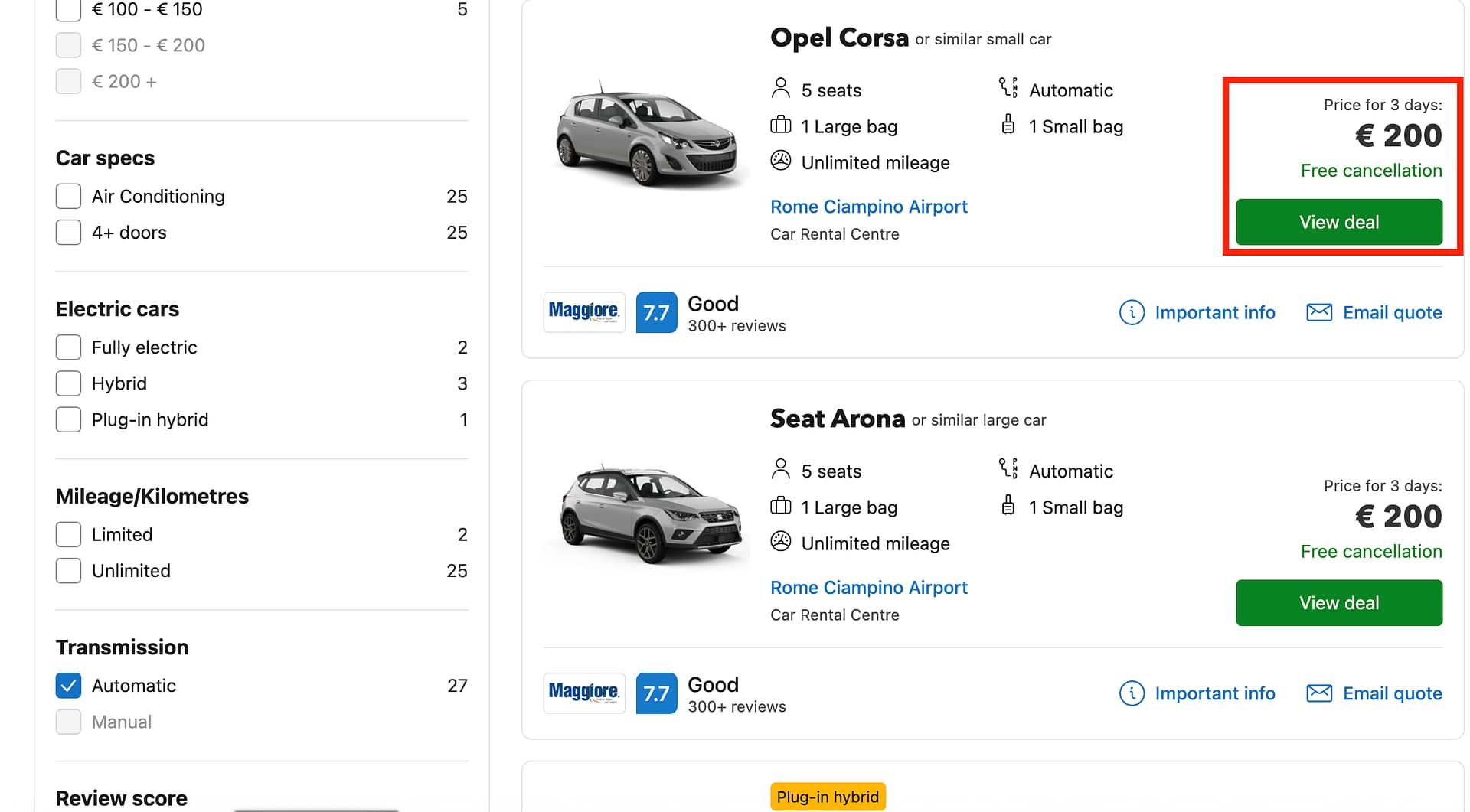This screenshot has height=812, width=1470.
Task: Click the Maggiore logo under Opel Corsa
Action: point(583,311)
